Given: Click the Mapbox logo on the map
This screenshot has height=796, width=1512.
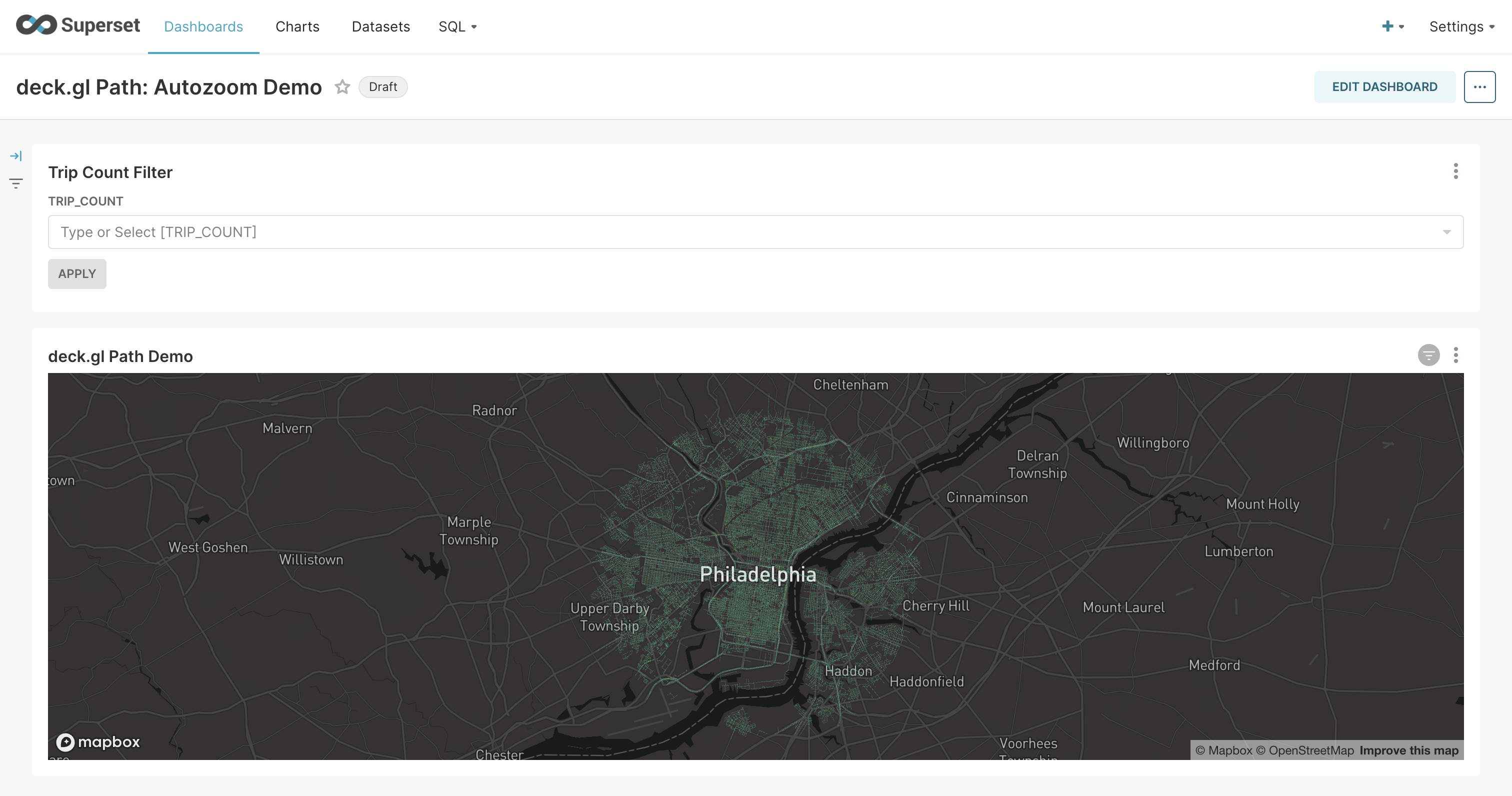Looking at the screenshot, I should coord(97,741).
